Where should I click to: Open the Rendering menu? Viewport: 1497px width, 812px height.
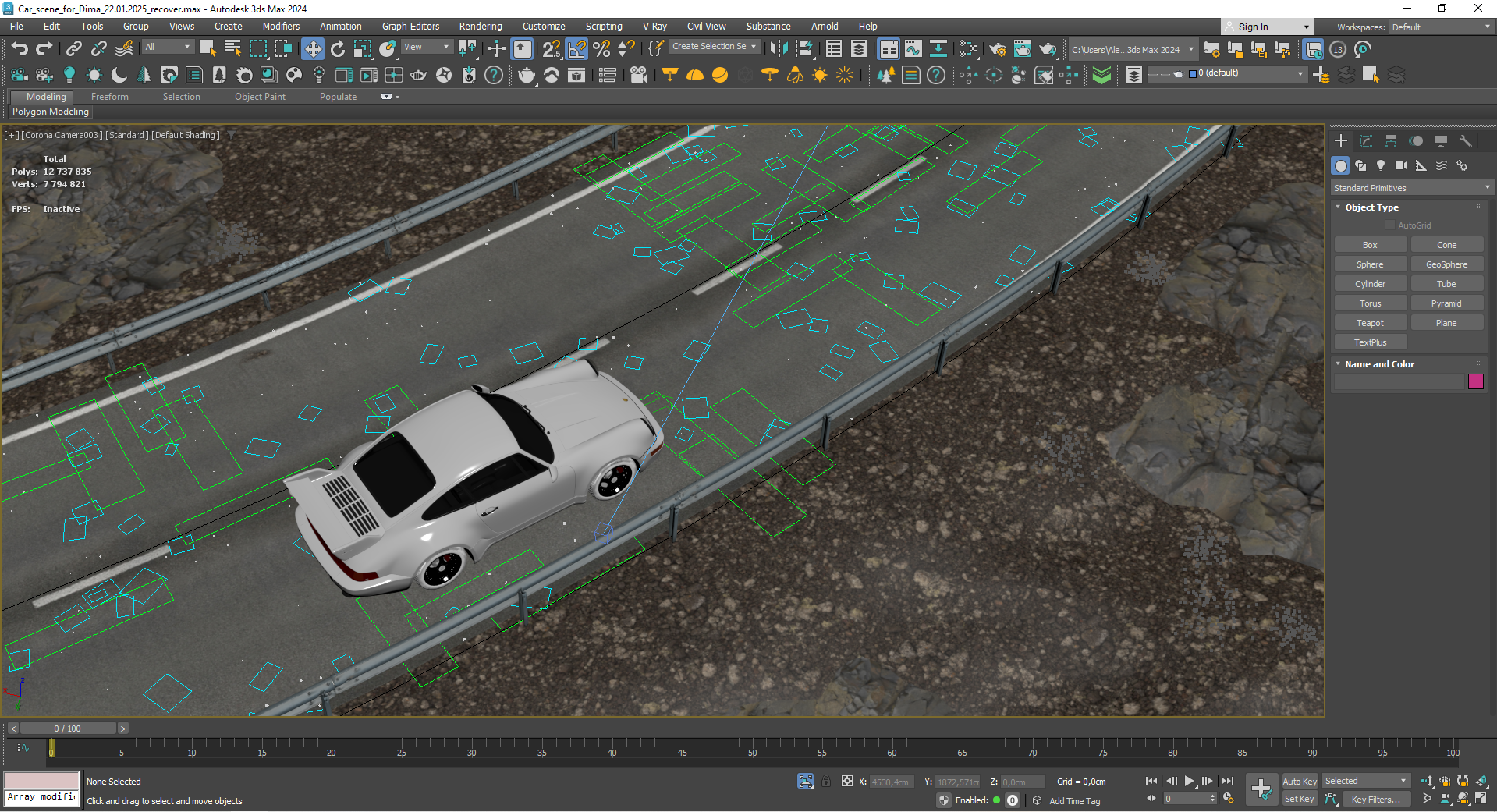480,27
